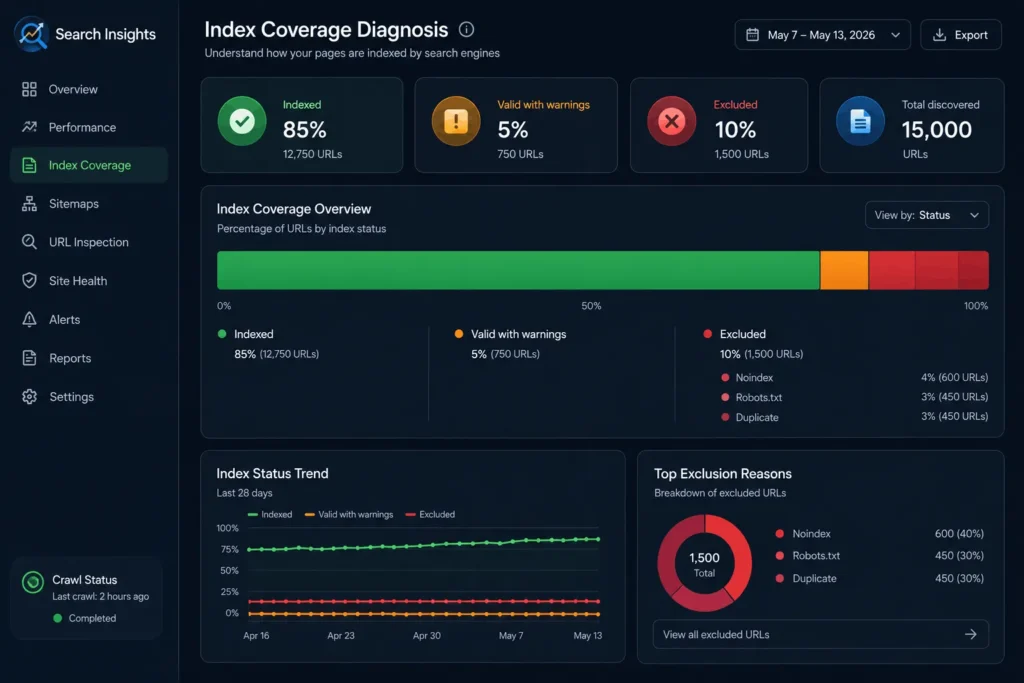The width and height of the screenshot is (1024, 683).
Task: Click the Reports document icon
Action: point(29,358)
